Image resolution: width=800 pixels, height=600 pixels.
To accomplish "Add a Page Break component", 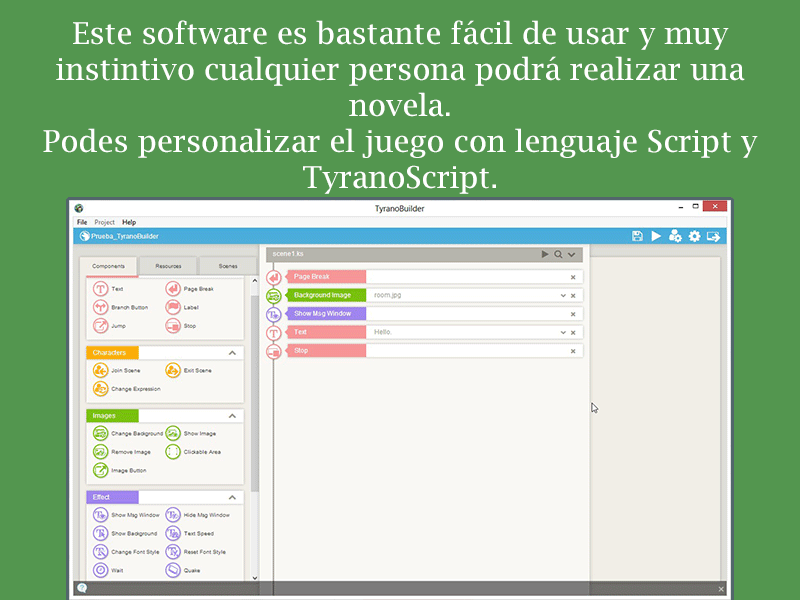I will [x=189, y=289].
